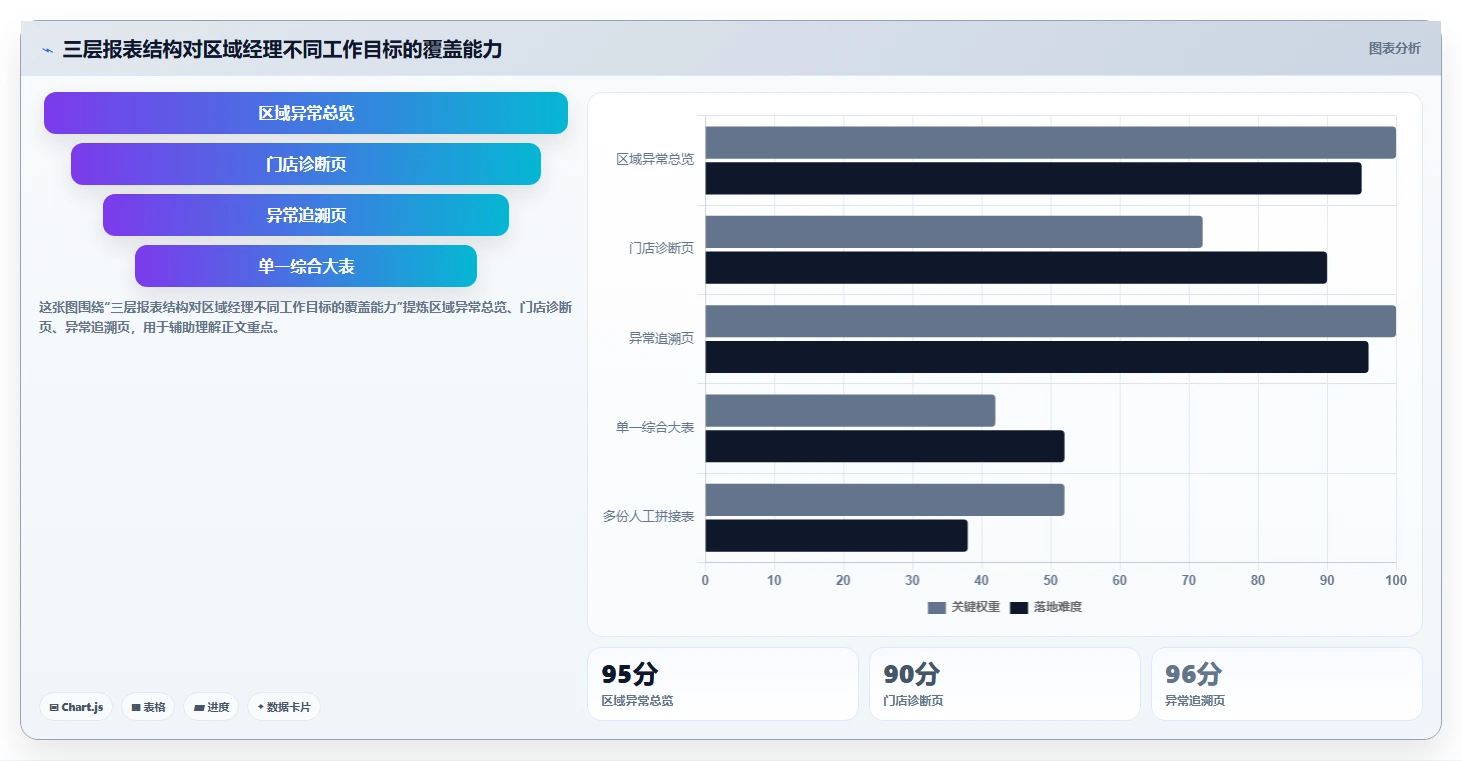
Task: Click the 进度 tag chip
Action: coord(211,707)
